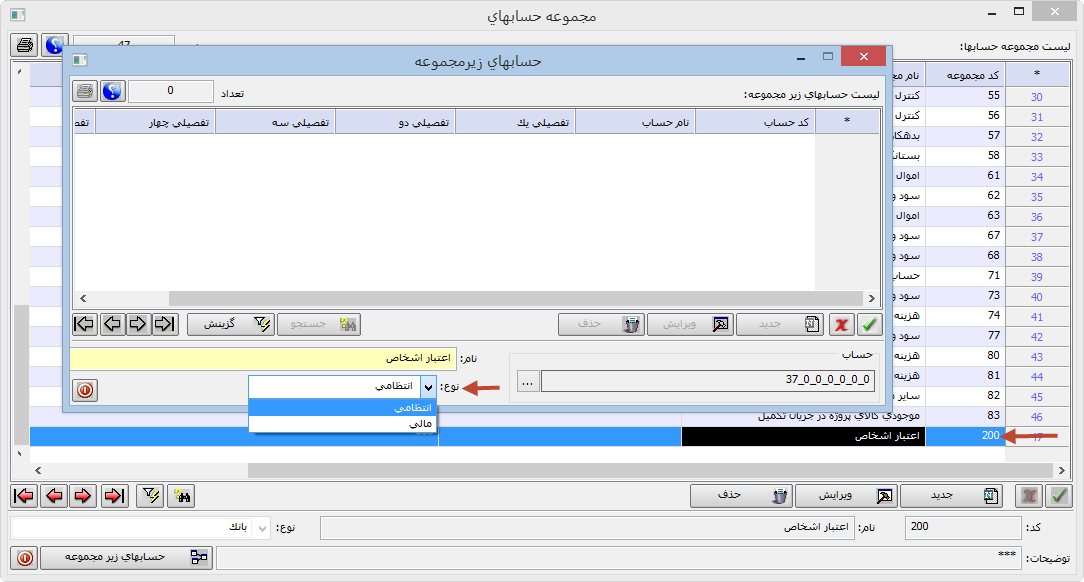Click the blue help globe icon in the dialog toolbar
The image size is (1084, 582).
113,90
